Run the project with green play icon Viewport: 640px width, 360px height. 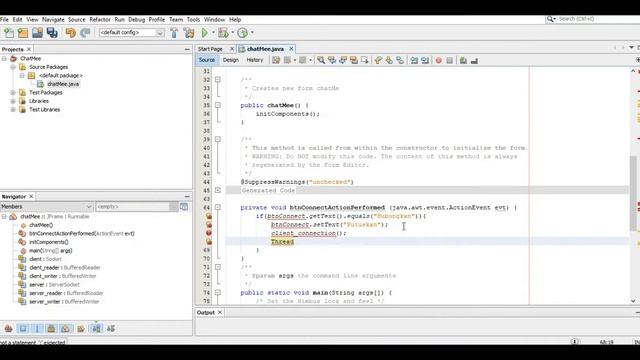pos(205,33)
